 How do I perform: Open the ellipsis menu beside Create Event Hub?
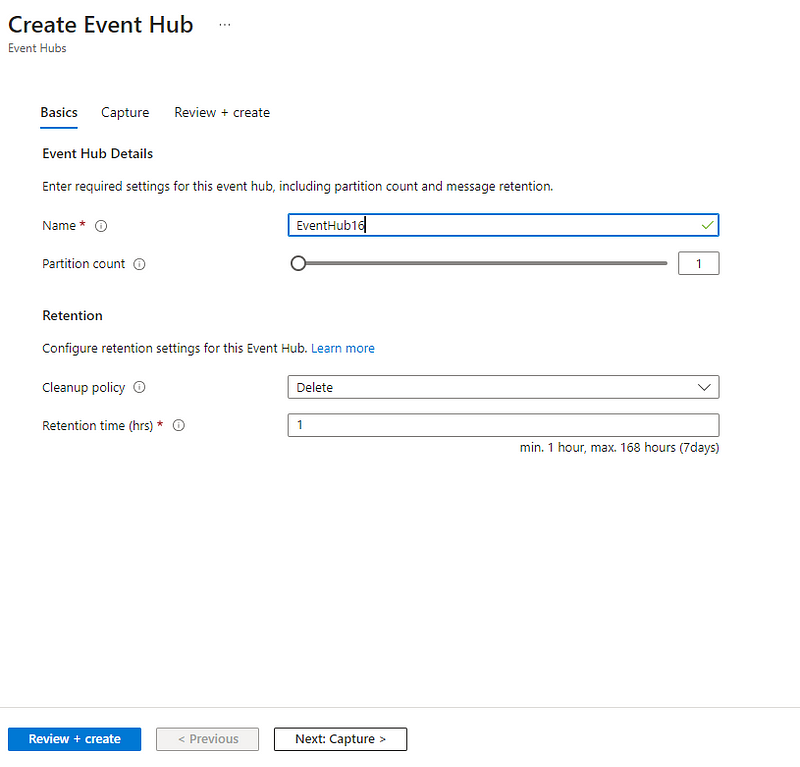pyautogui.click(x=224, y=24)
